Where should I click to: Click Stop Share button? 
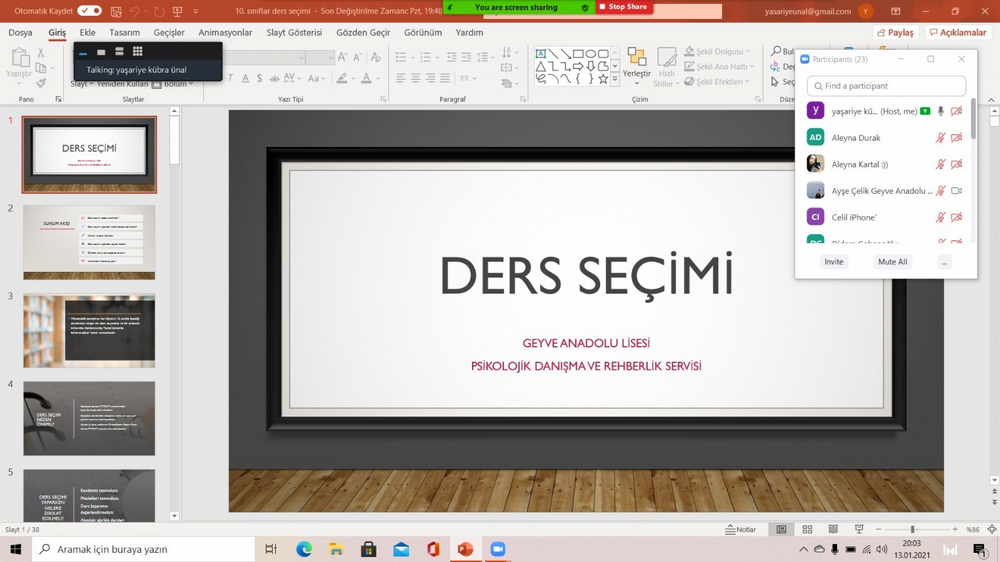(x=623, y=7)
